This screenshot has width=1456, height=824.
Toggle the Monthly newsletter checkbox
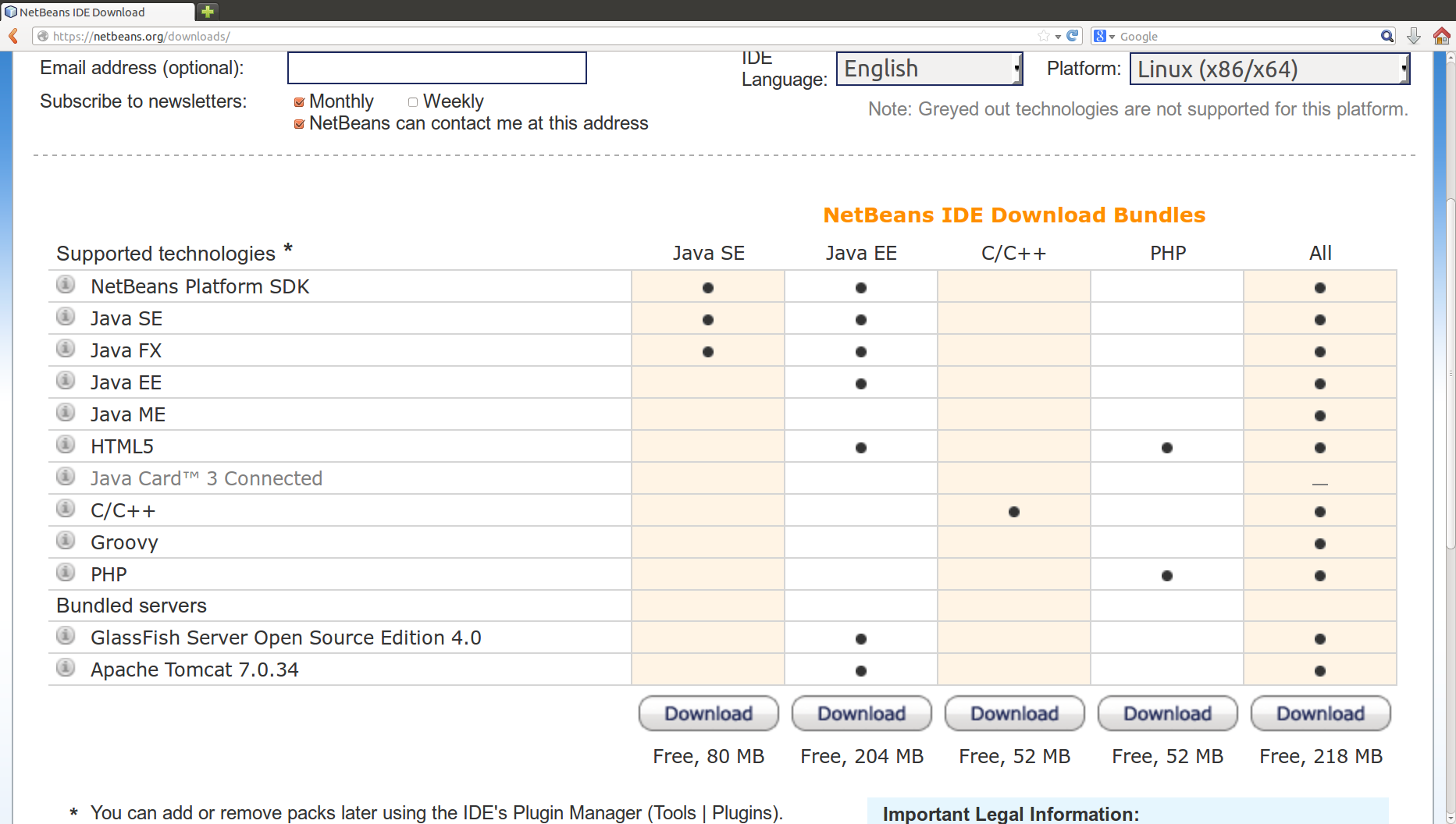click(299, 102)
